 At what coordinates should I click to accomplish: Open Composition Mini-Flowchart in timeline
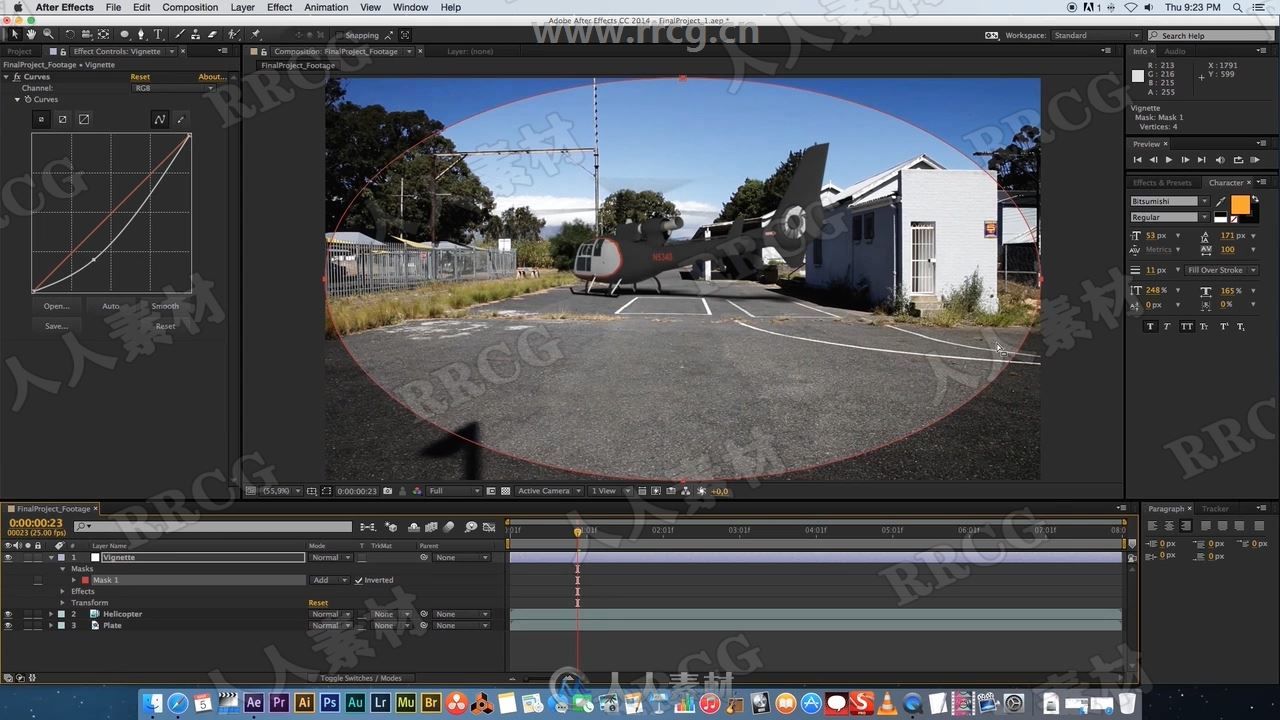tap(367, 527)
